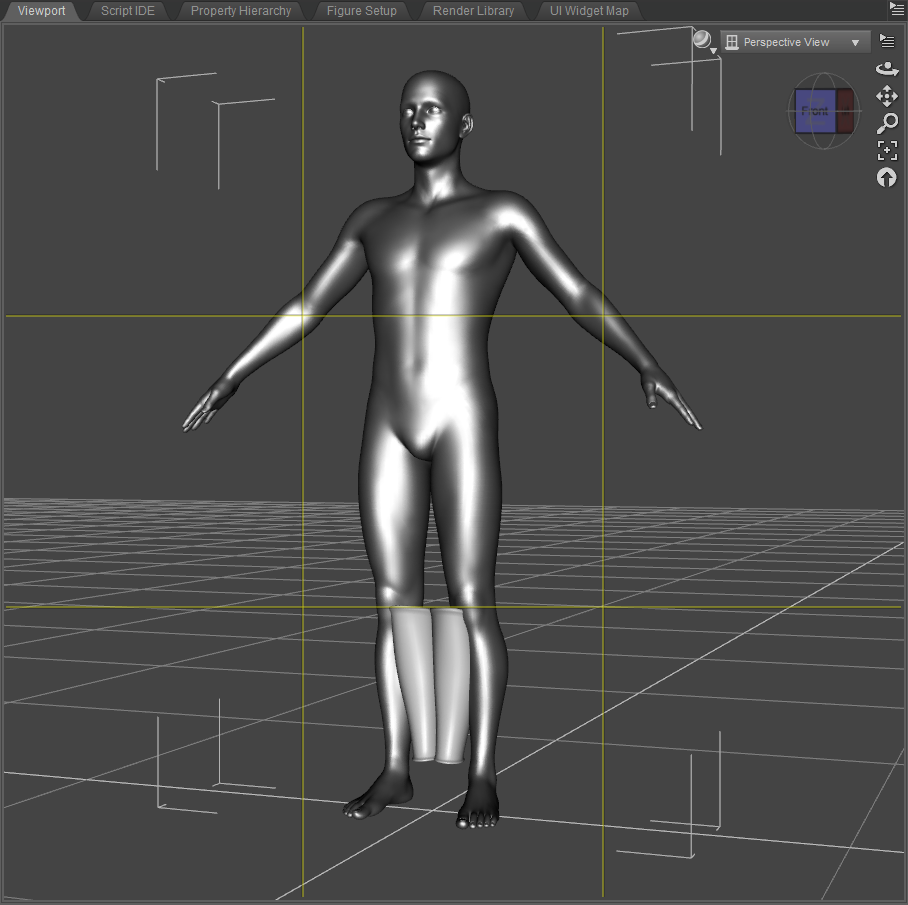The height and width of the screenshot is (905, 908).
Task: Open the Script IDE tab
Action: click(127, 11)
